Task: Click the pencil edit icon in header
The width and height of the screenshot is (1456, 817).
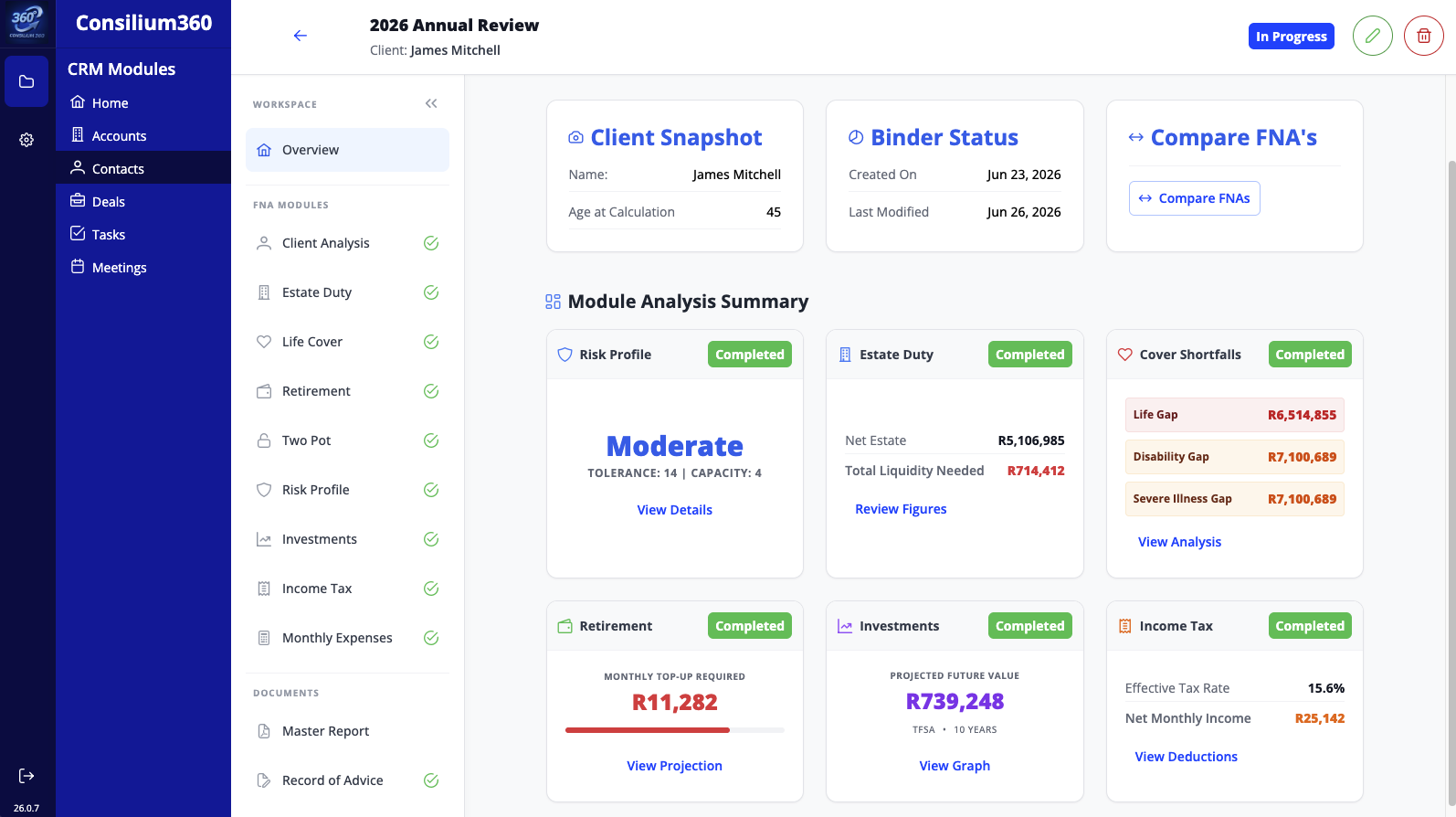Action: pos(1372,36)
